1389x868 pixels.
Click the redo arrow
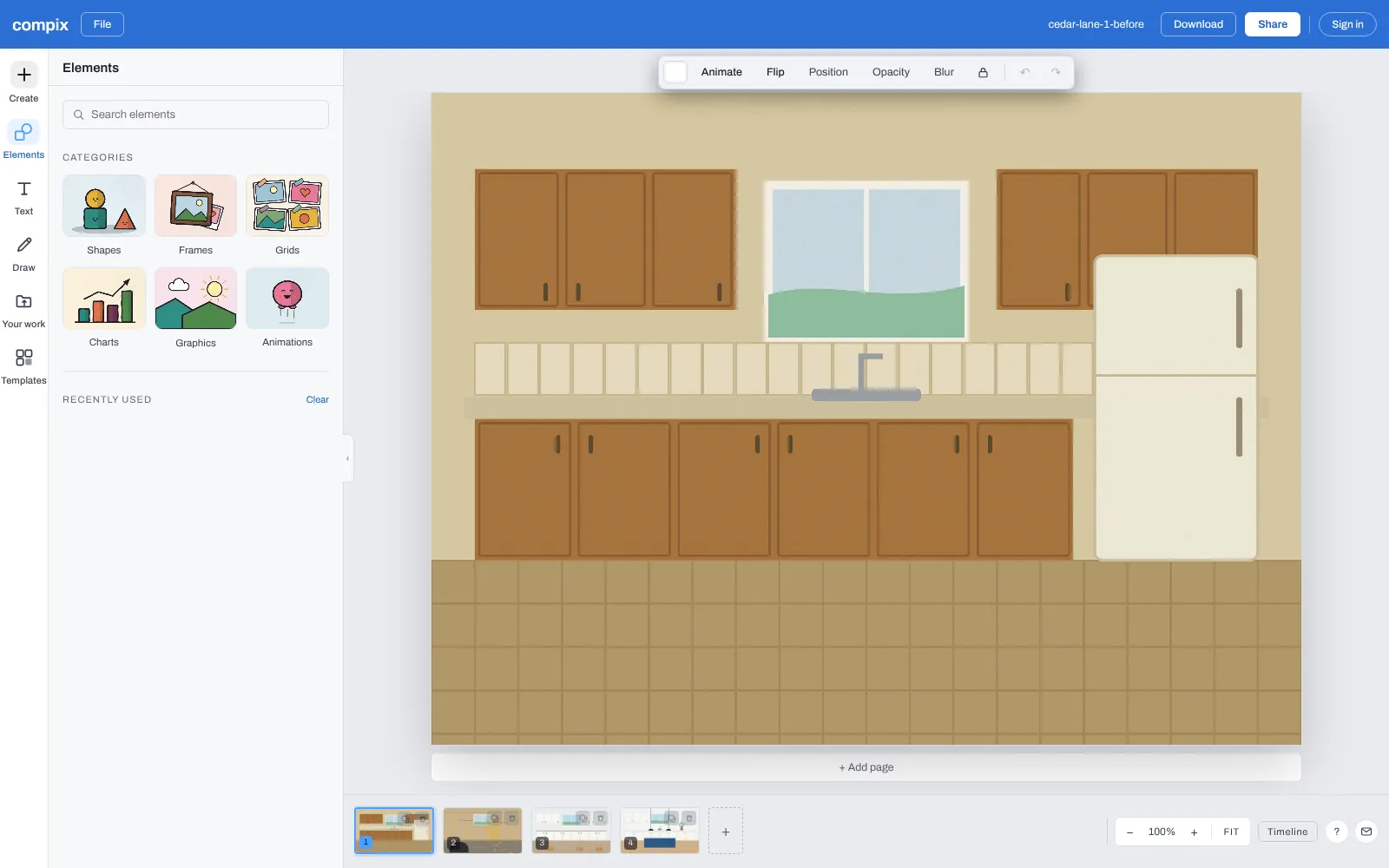(1056, 72)
